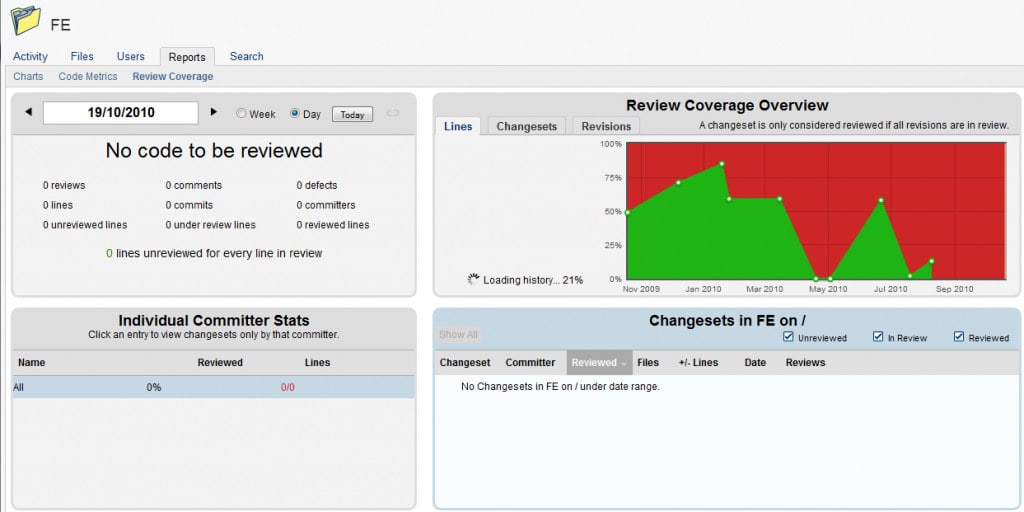
Task: Go to previous date with left arrow
Action: pyautogui.click(x=28, y=112)
